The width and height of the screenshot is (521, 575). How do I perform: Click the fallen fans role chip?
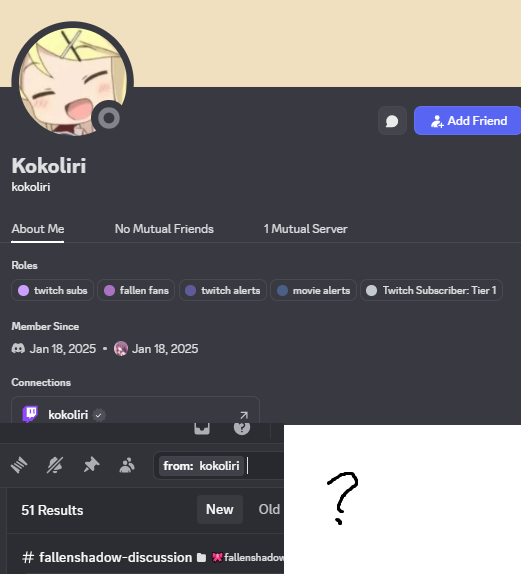pos(136,290)
